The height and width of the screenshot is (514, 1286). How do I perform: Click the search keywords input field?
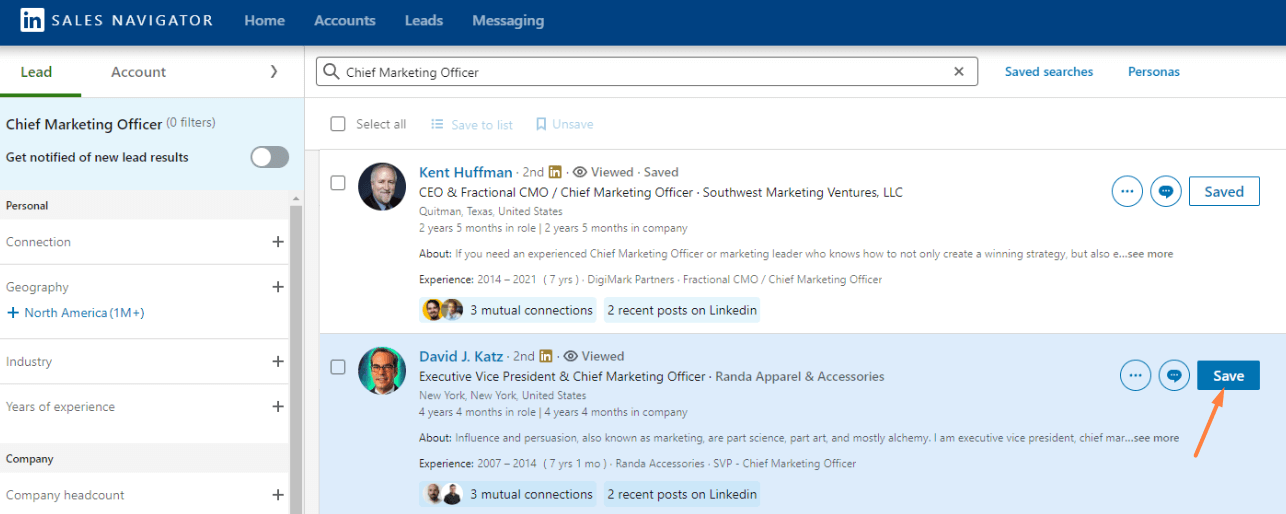click(x=646, y=72)
